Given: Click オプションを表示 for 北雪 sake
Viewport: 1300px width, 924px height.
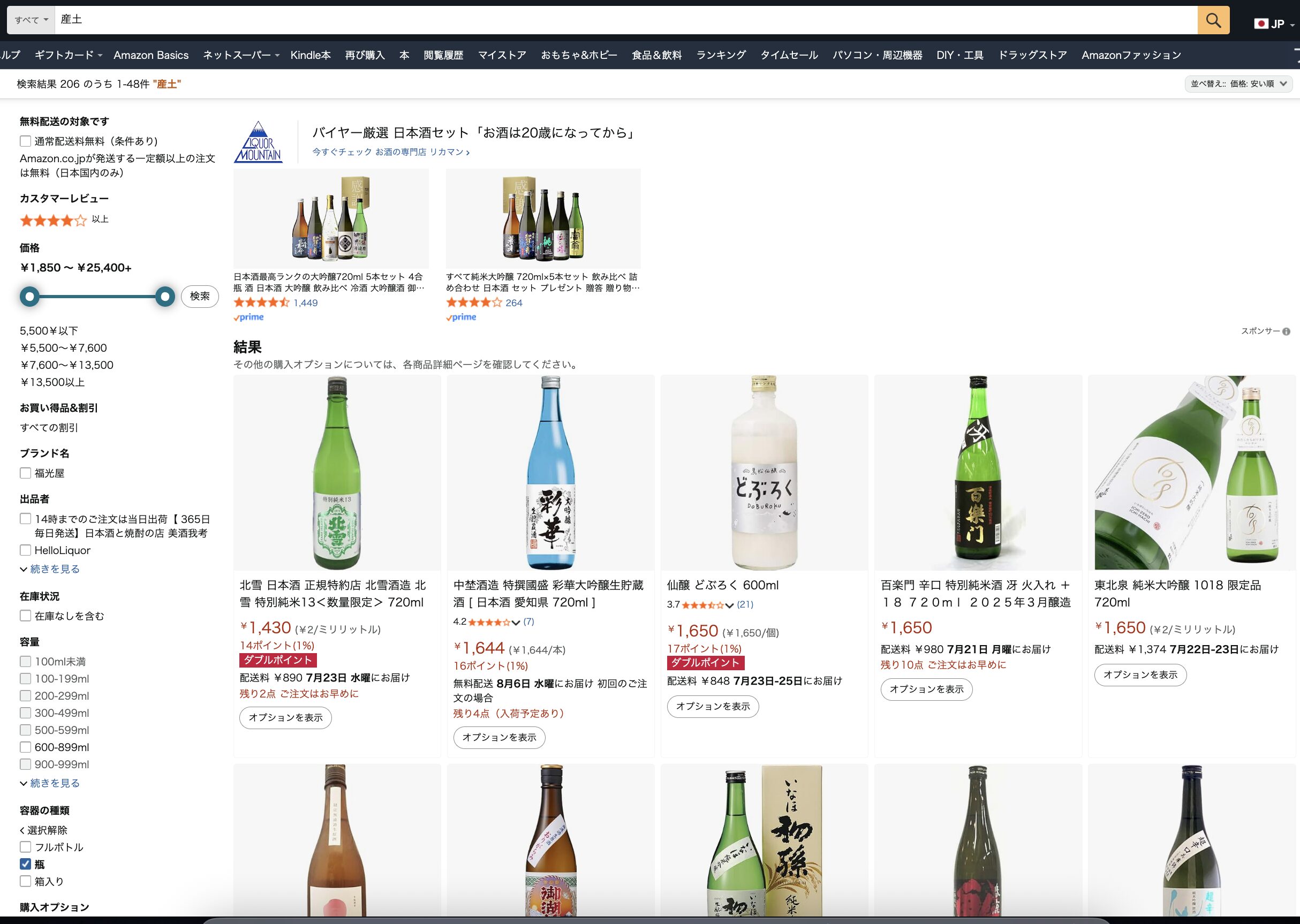Looking at the screenshot, I should (285, 717).
